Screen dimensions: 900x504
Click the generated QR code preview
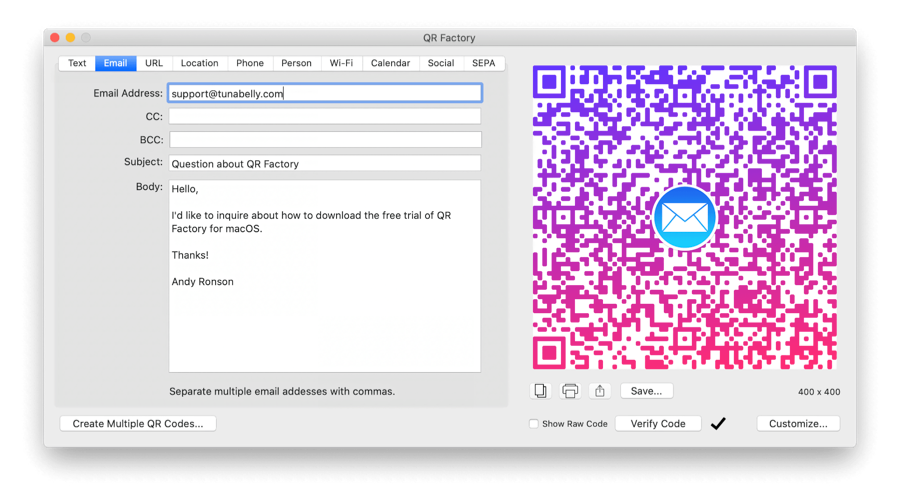[684, 217]
